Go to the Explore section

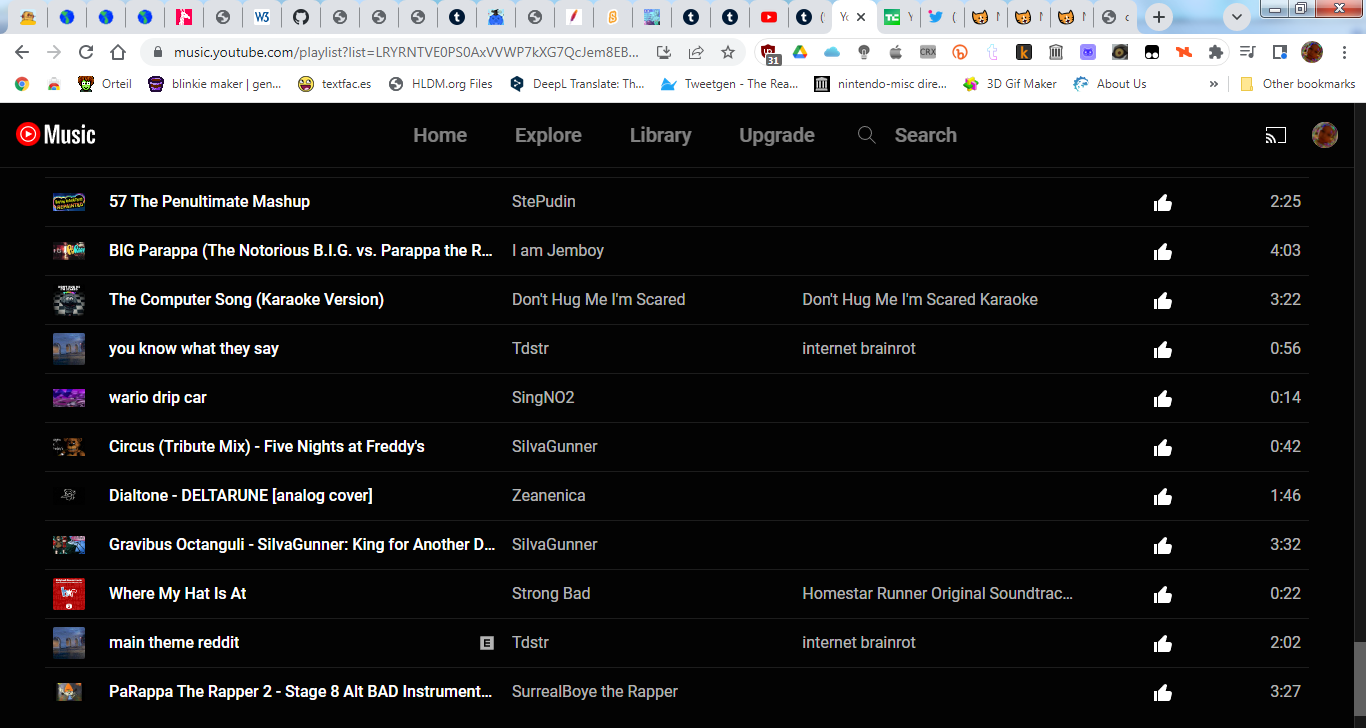pos(548,135)
